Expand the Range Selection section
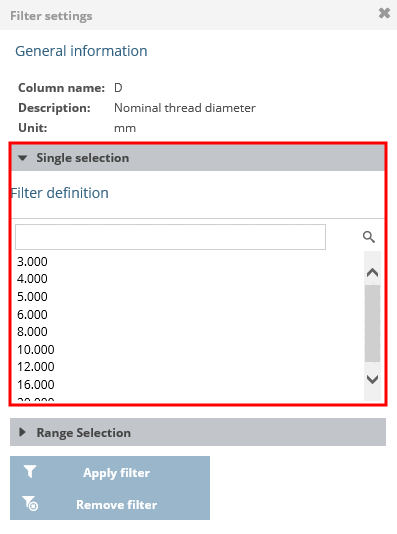Image resolution: width=397 pixels, height=534 pixels. coord(198,432)
